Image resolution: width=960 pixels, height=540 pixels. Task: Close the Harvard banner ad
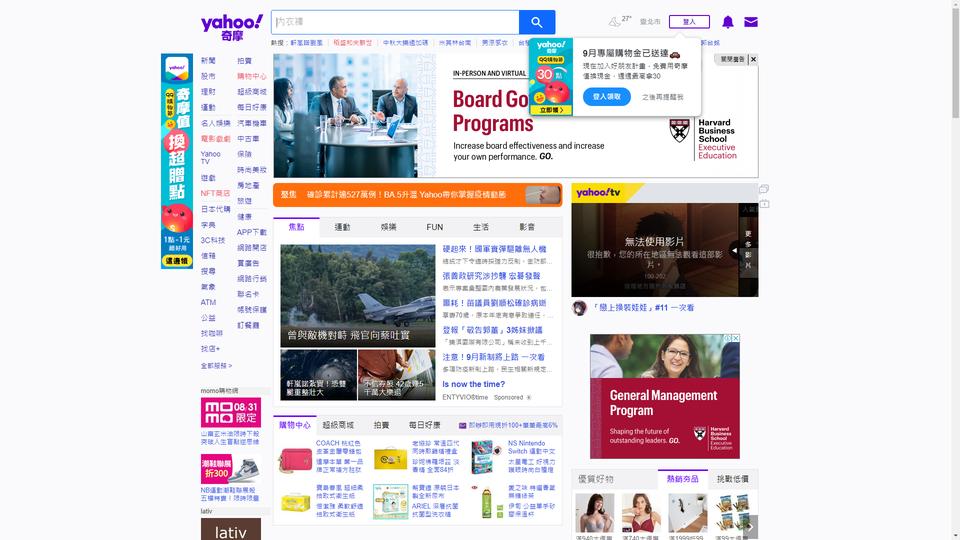point(754,59)
